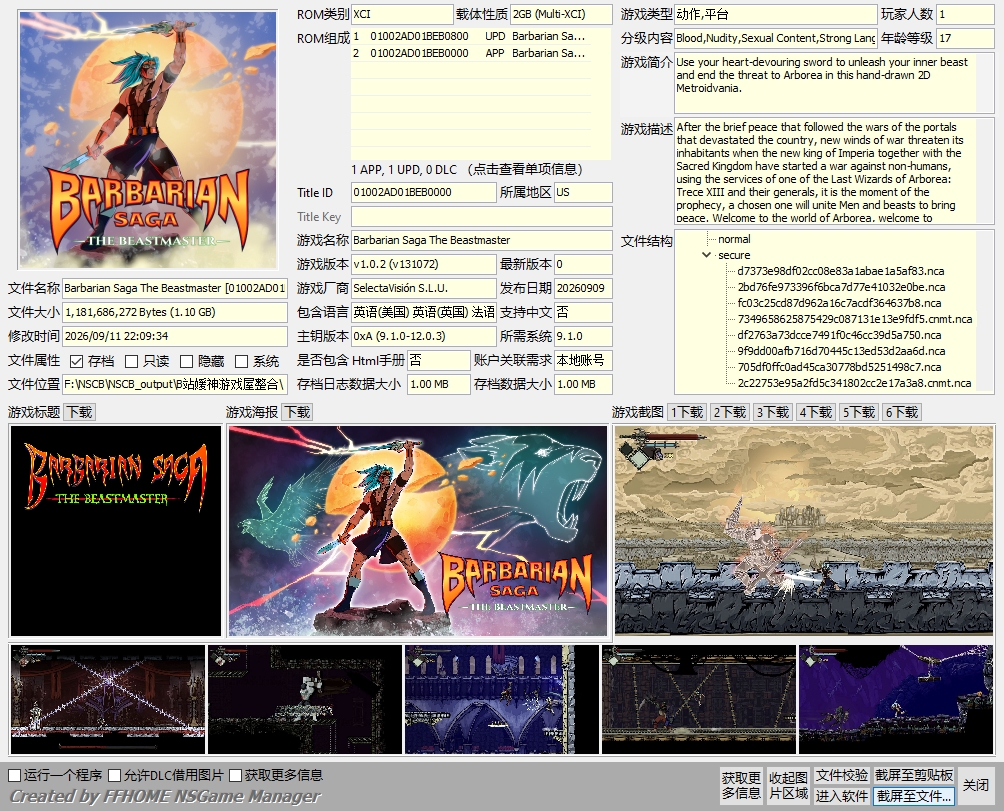
Task: Enable the 运行一个程序 checkbox
Action: point(15,776)
